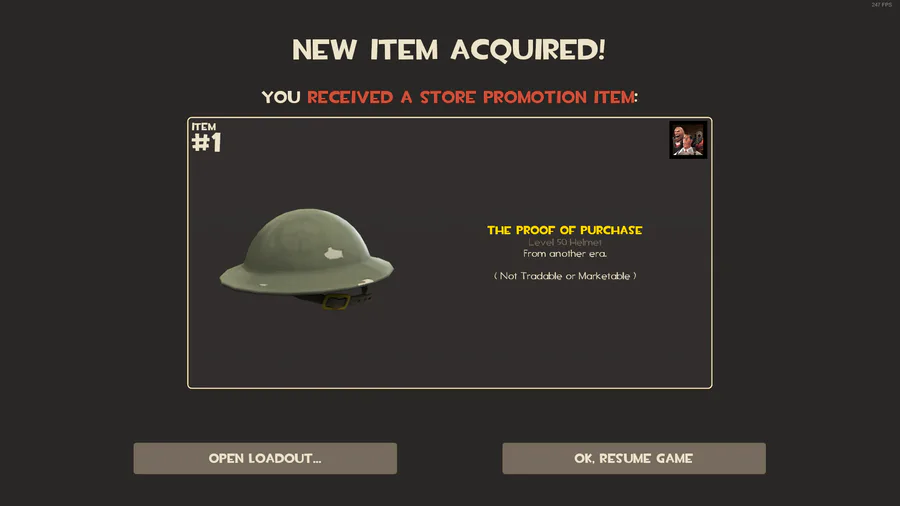Screen dimensions: 900x506
Task: Click the From another era description
Action: point(565,254)
